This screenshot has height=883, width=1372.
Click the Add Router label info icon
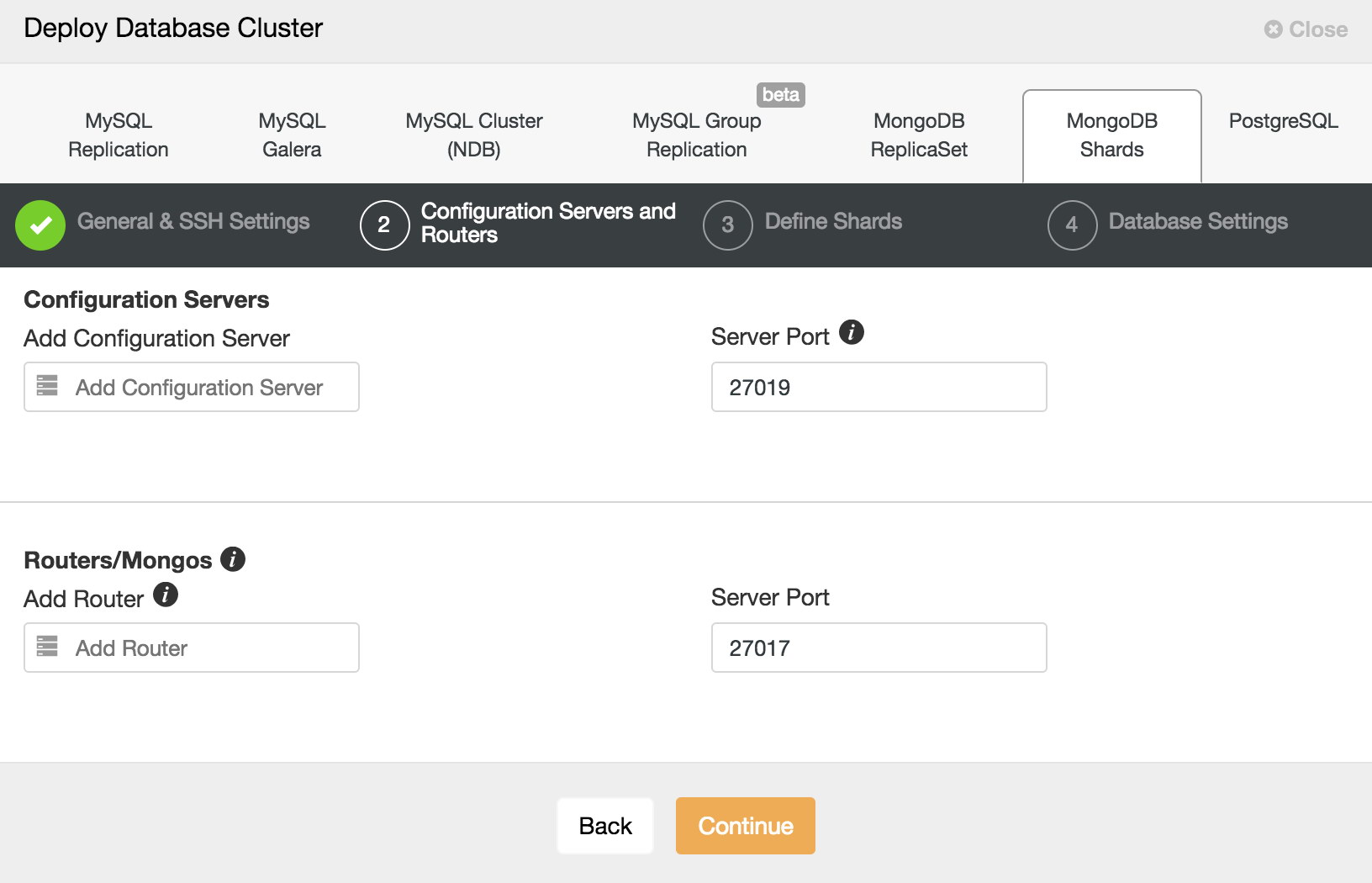166,595
